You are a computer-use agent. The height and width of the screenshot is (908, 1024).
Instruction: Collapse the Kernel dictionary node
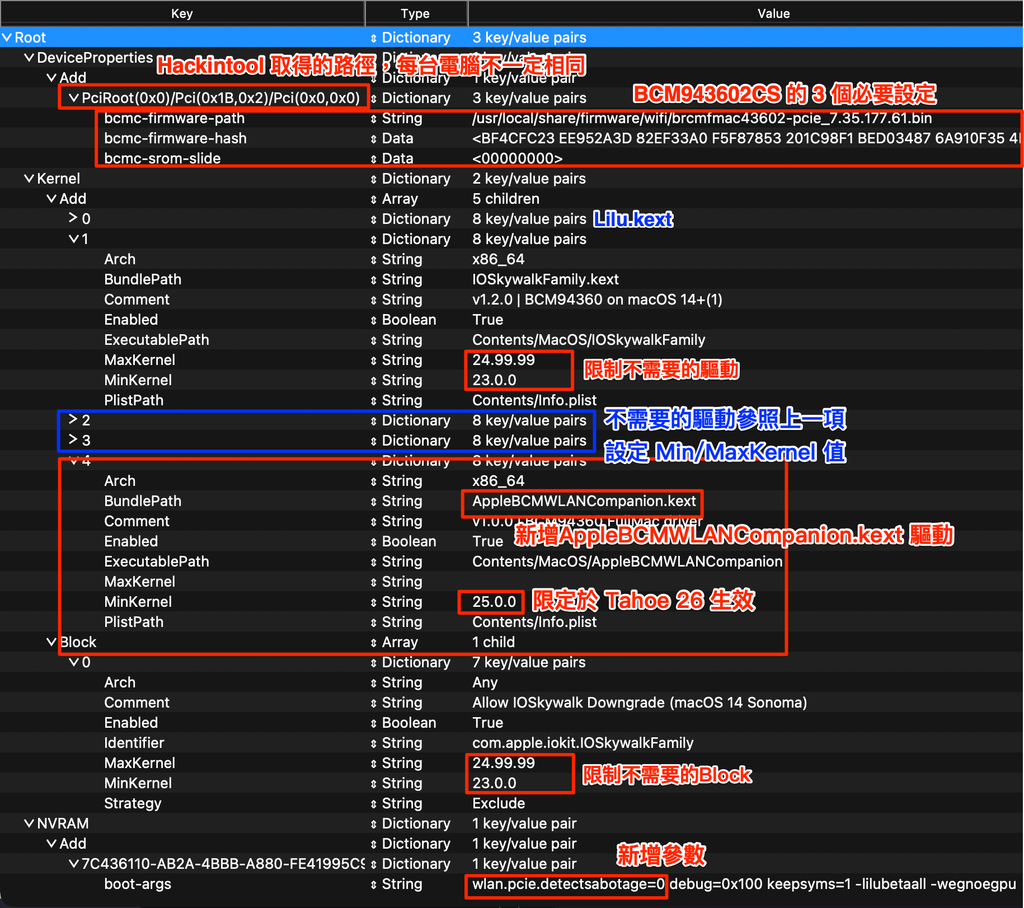coord(29,178)
